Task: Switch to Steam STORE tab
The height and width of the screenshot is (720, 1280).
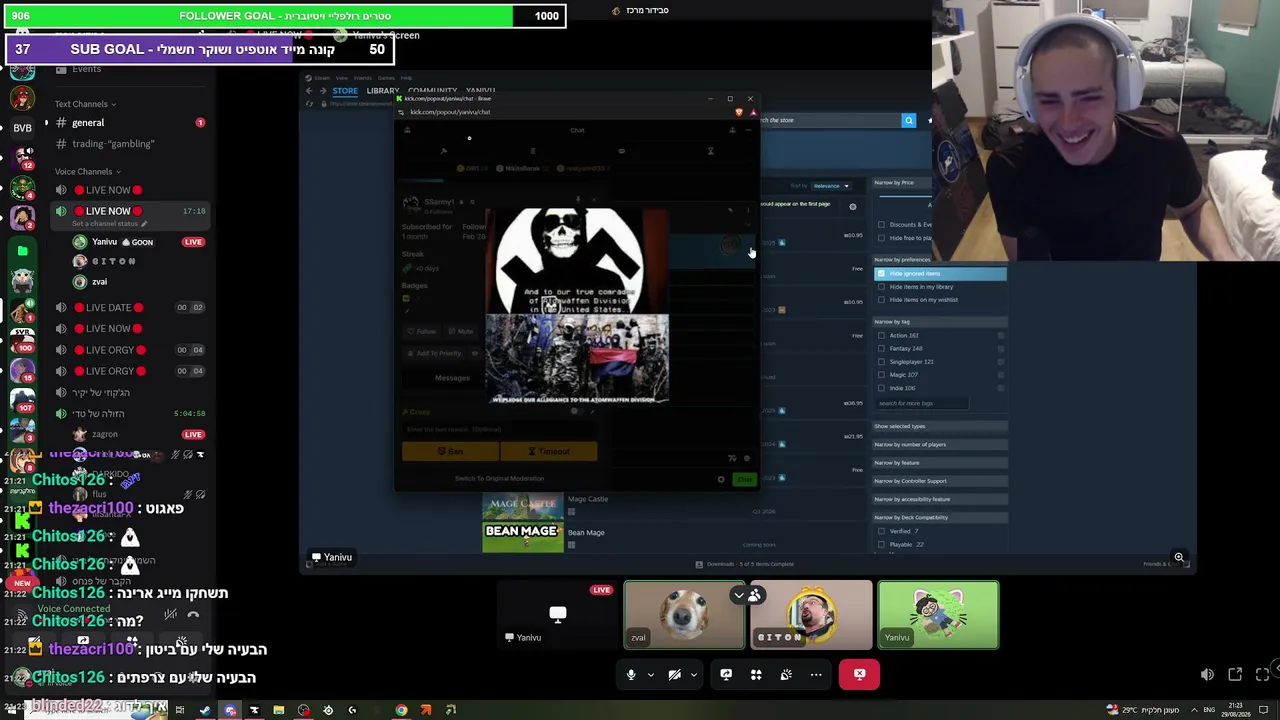Action: tap(345, 91)
